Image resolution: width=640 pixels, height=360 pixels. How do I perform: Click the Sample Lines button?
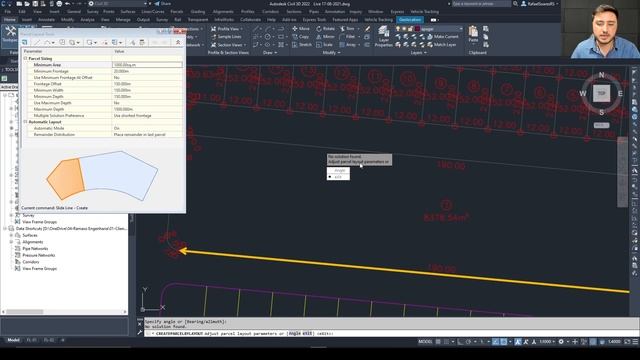coord(226,37)
